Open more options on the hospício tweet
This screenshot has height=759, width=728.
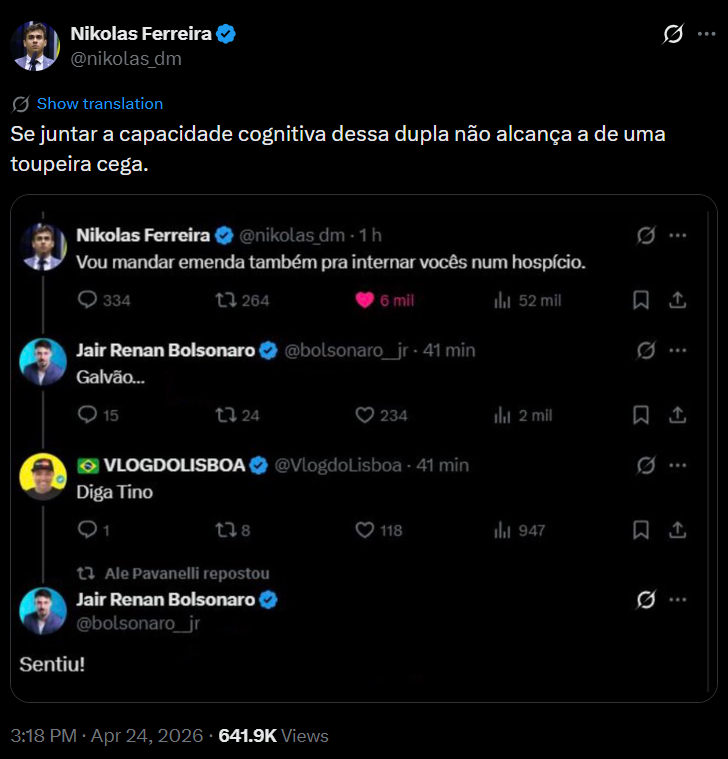point(677,236)
